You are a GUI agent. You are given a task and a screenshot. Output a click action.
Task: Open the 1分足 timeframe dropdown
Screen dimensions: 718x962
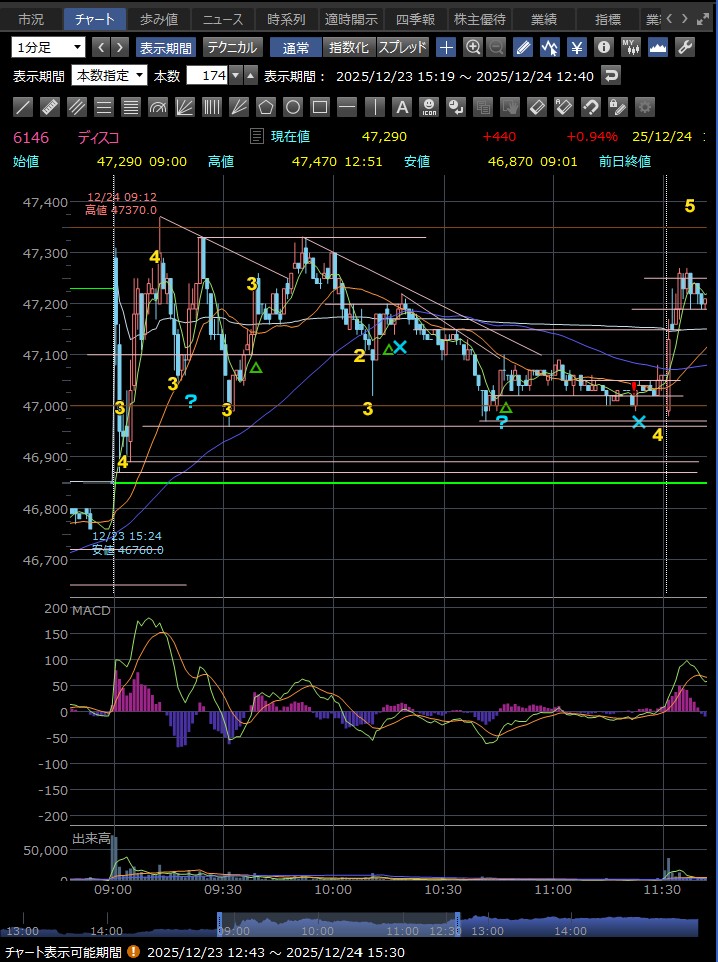click(49, 47)
